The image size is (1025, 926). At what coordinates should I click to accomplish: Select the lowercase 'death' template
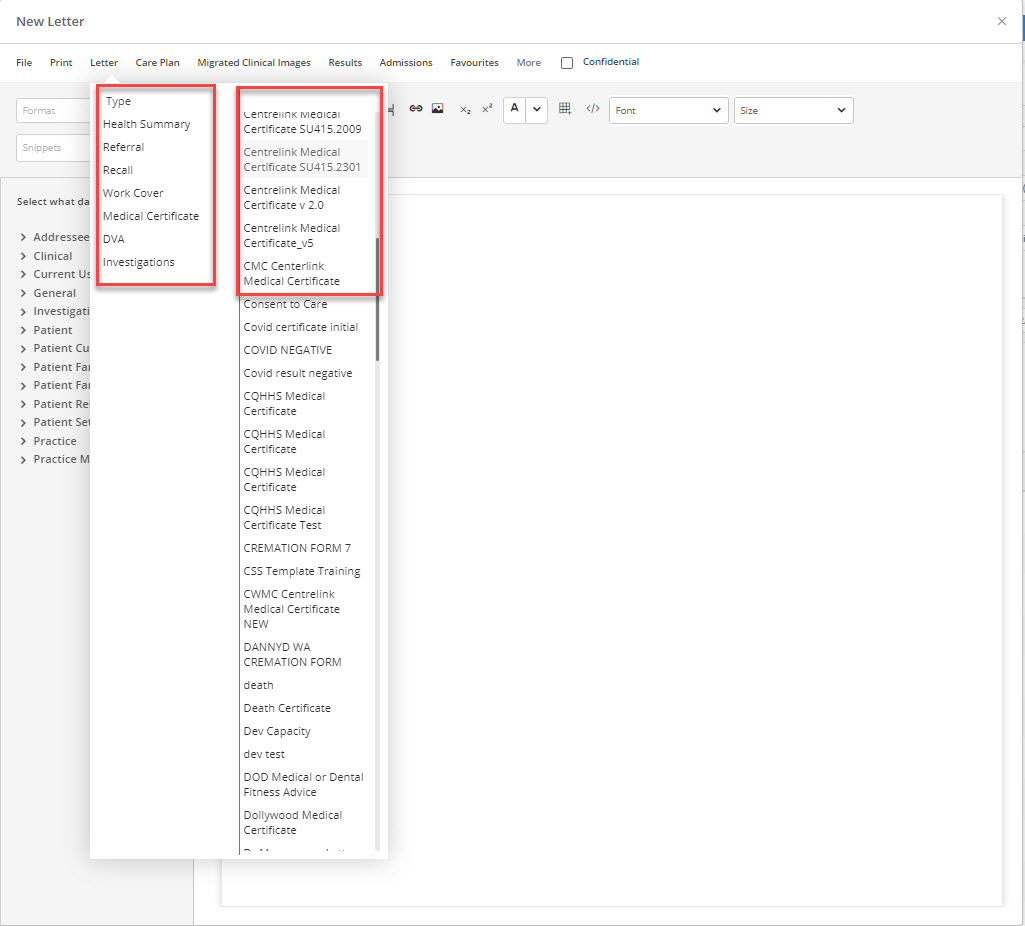click(259, 685)
